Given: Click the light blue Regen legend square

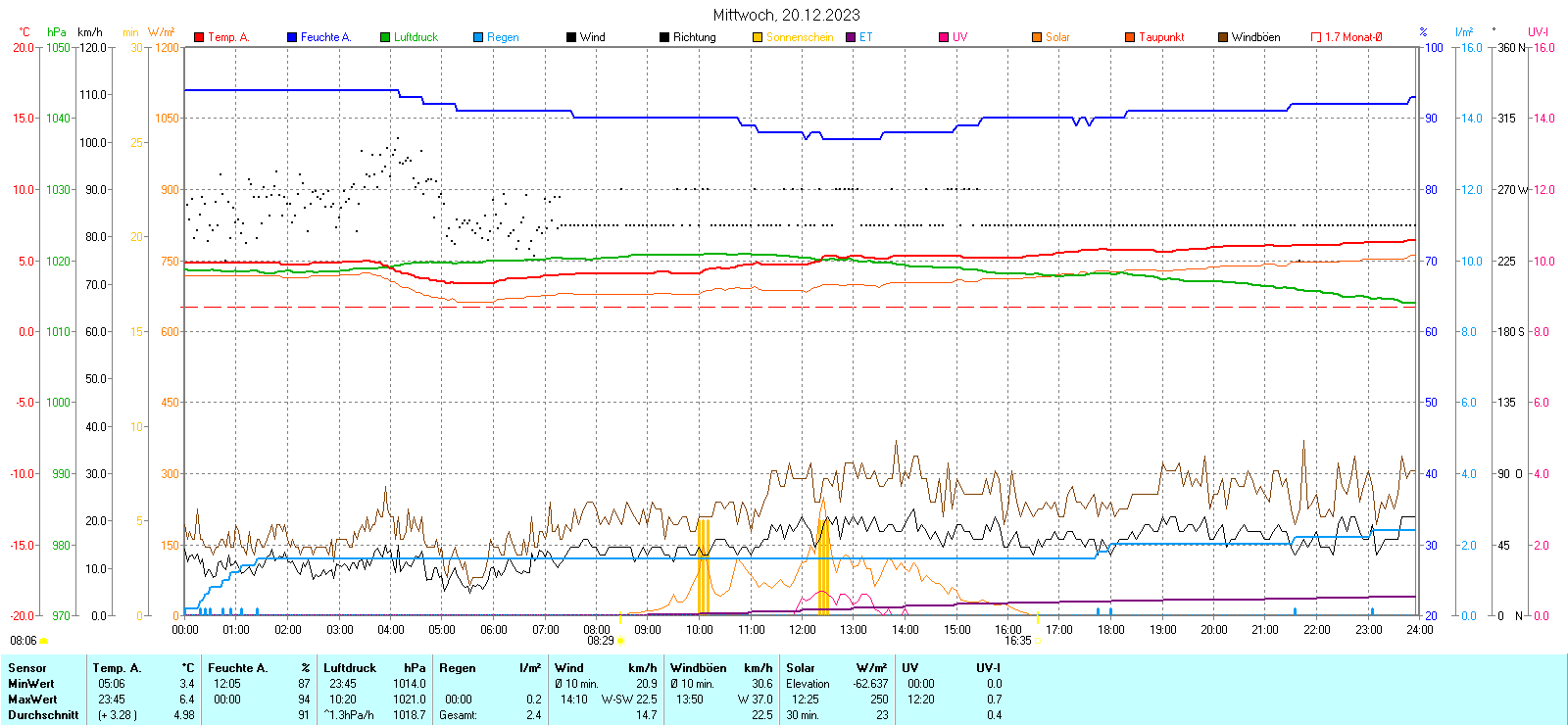Looking at the screenshot, I should (x=478, y=37).
